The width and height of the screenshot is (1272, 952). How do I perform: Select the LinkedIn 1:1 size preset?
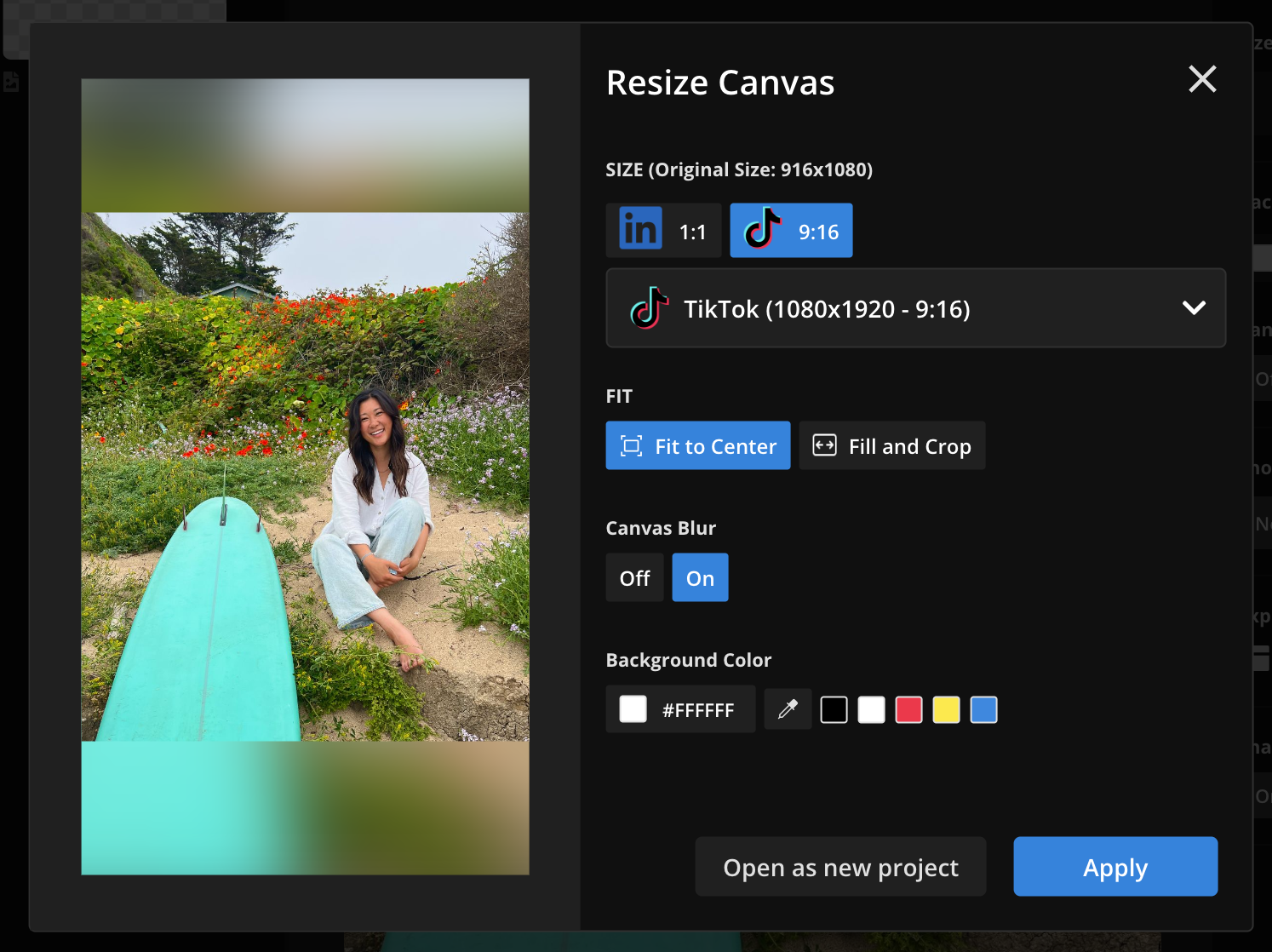pyautogui.click(x=663, y=231)
